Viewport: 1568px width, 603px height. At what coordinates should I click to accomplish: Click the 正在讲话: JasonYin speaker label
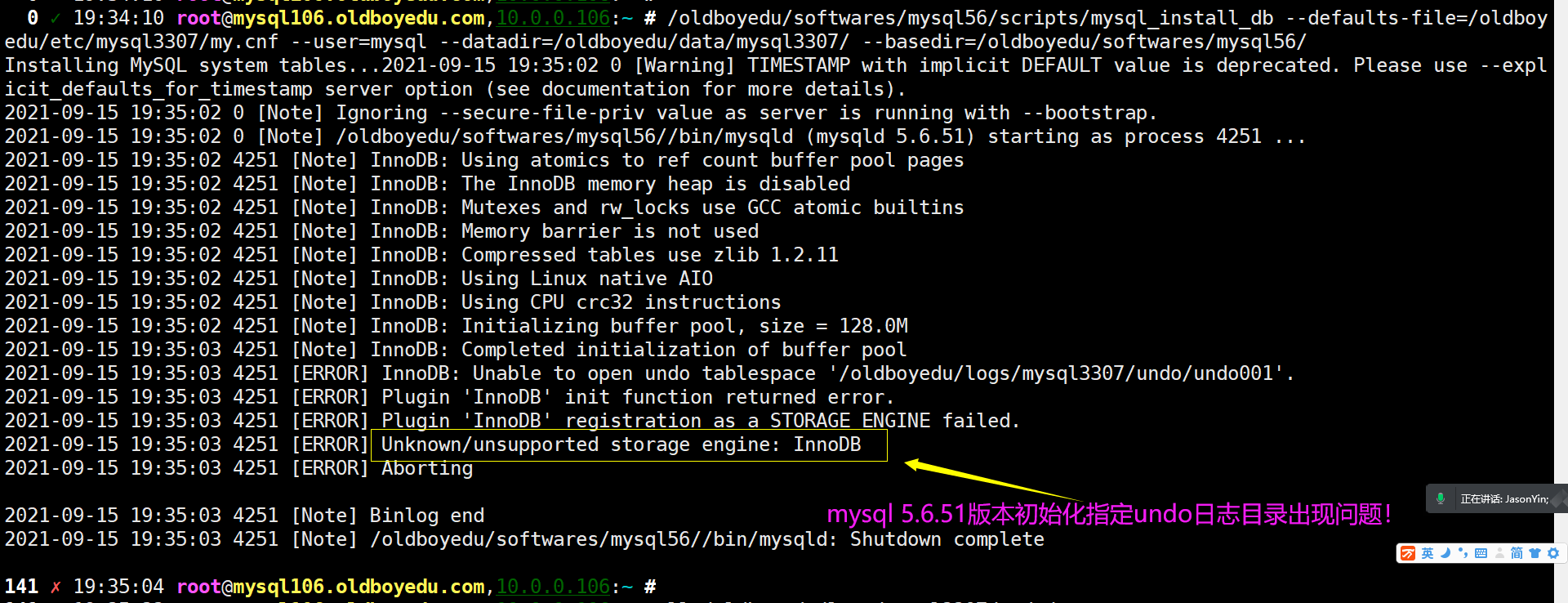coord(1504,499)
